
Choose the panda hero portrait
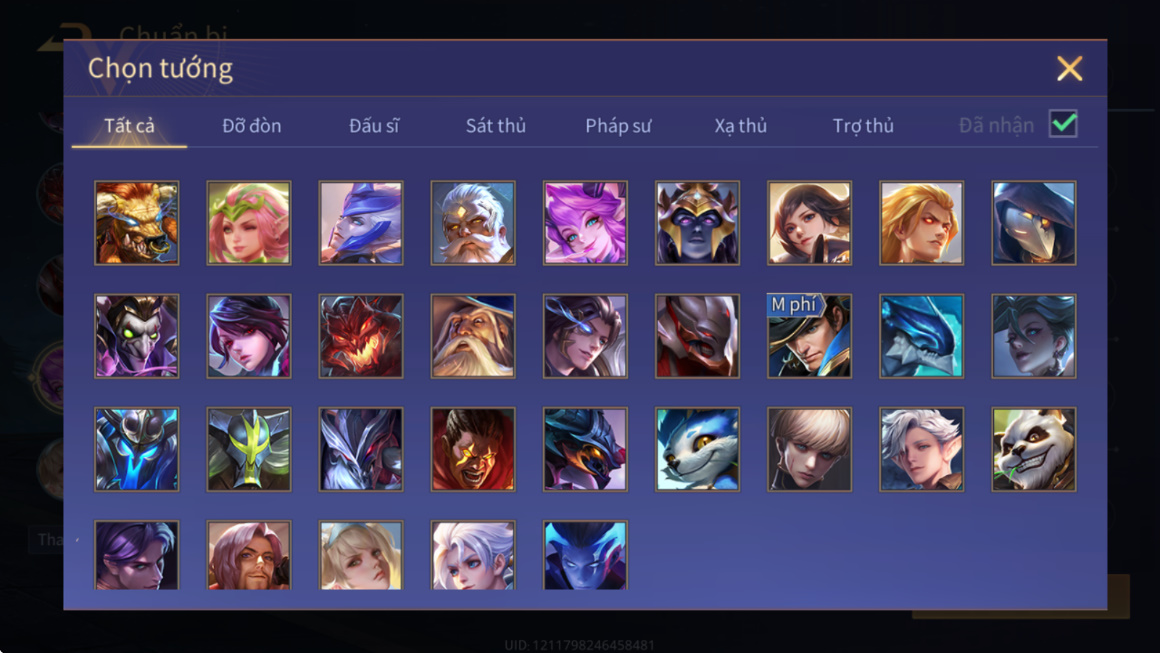click(1033, 449)
